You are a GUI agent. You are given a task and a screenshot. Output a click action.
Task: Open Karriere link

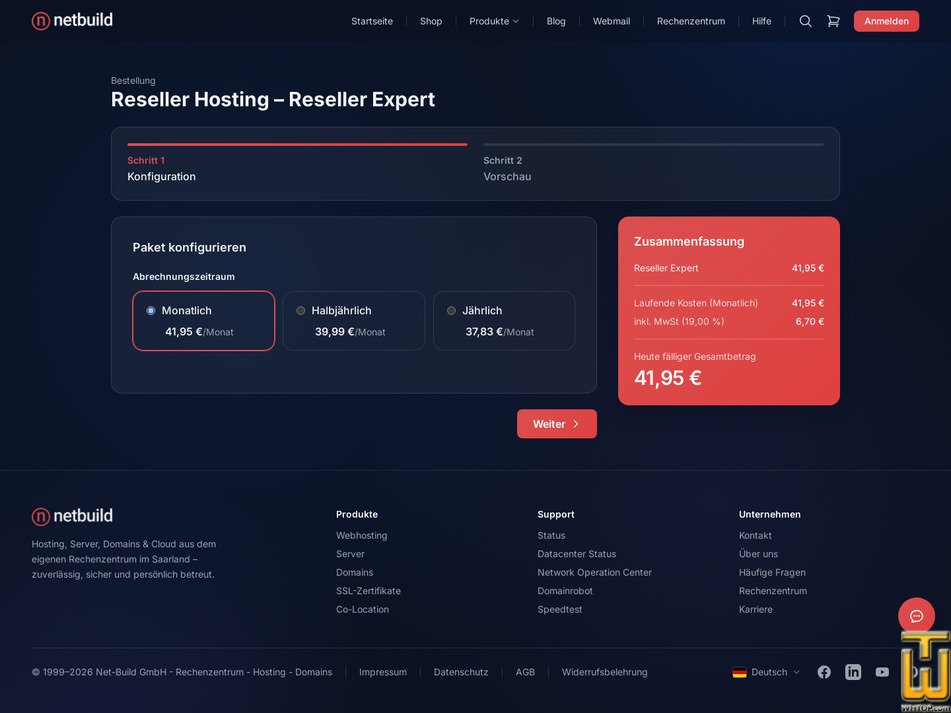point(755,609)
